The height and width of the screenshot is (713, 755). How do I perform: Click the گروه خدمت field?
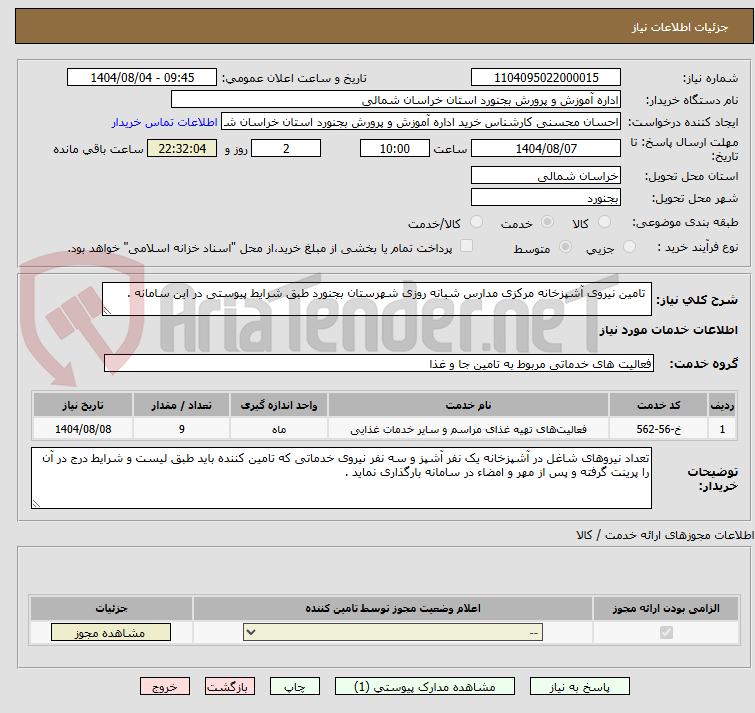[x=379, y=363]
